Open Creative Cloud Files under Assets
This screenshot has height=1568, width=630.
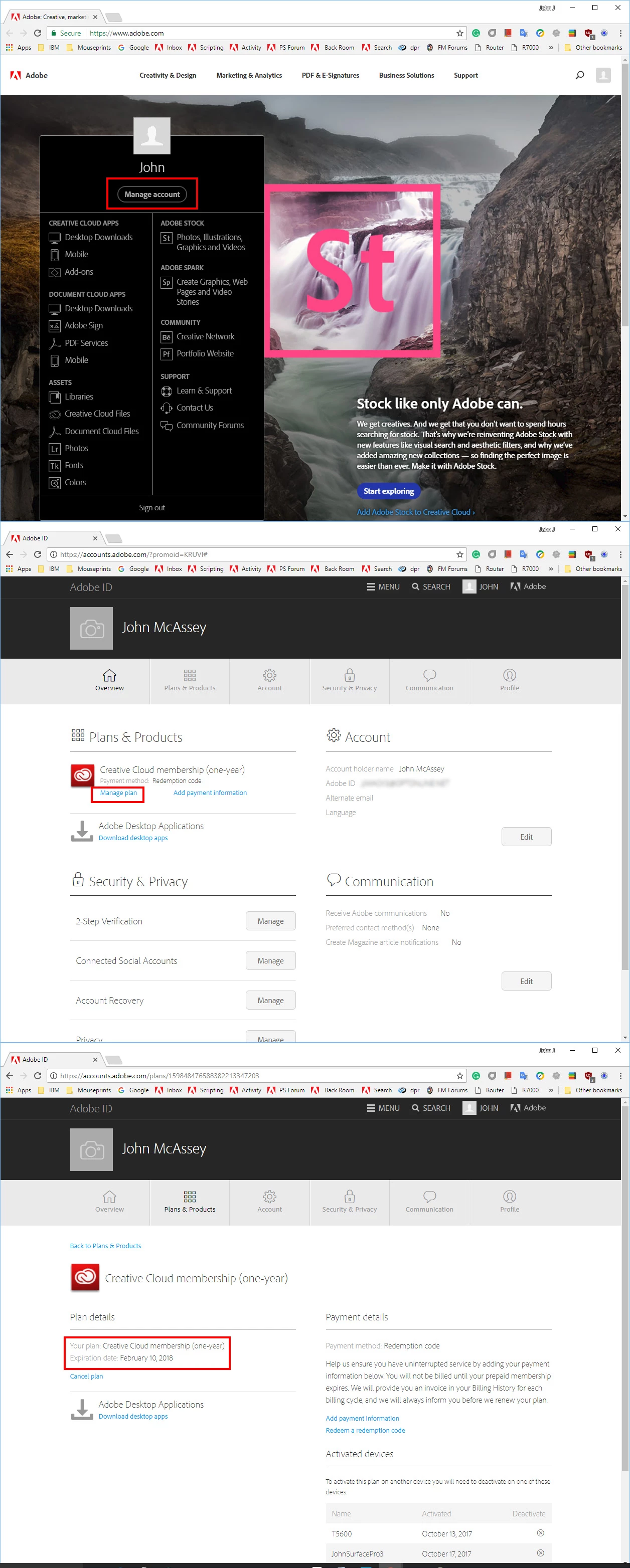[90, 414]
